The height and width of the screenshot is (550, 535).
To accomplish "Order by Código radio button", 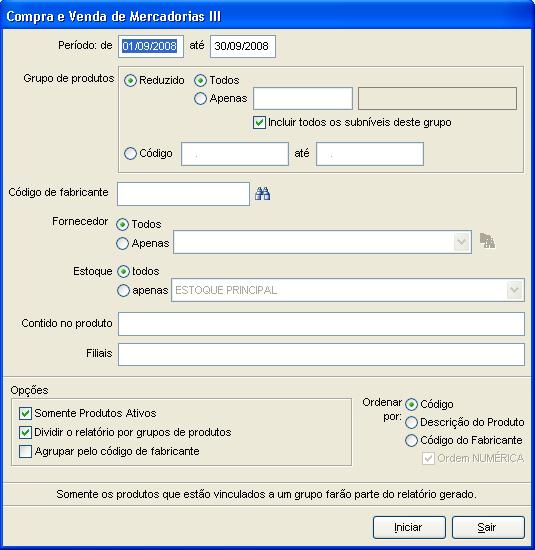I will [x=412, y=404].
